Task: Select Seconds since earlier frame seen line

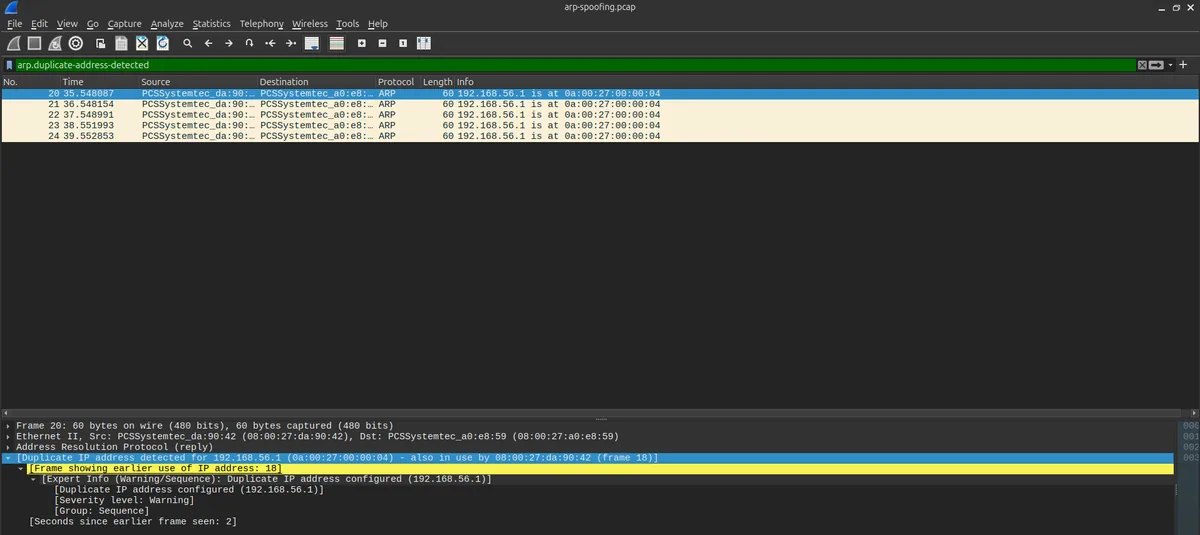Action: coord(133,522)
